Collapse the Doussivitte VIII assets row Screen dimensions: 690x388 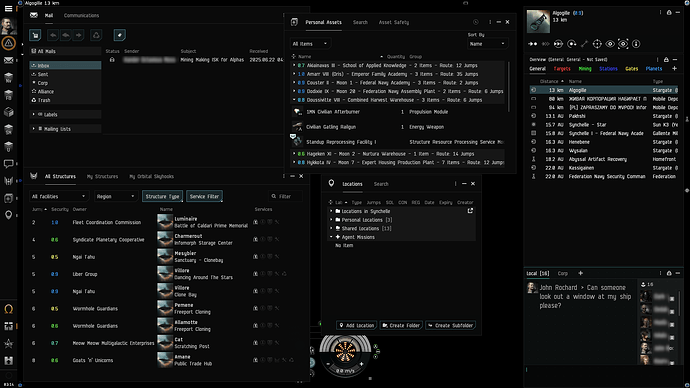coord(294,100)
